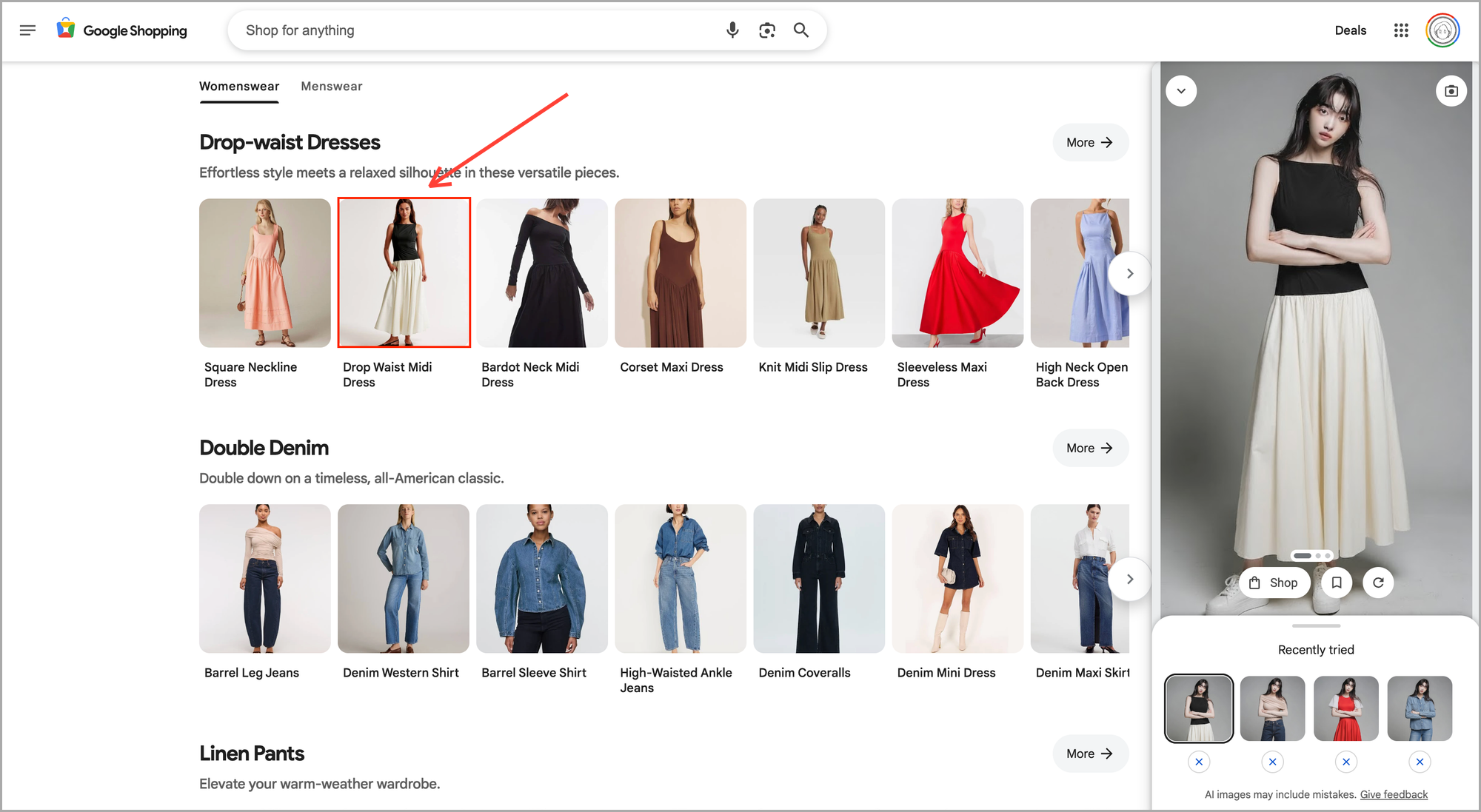Open the Google apps grid
Screen dimensions: 1481x812
pyautogui.click(x=1400, y=30)
